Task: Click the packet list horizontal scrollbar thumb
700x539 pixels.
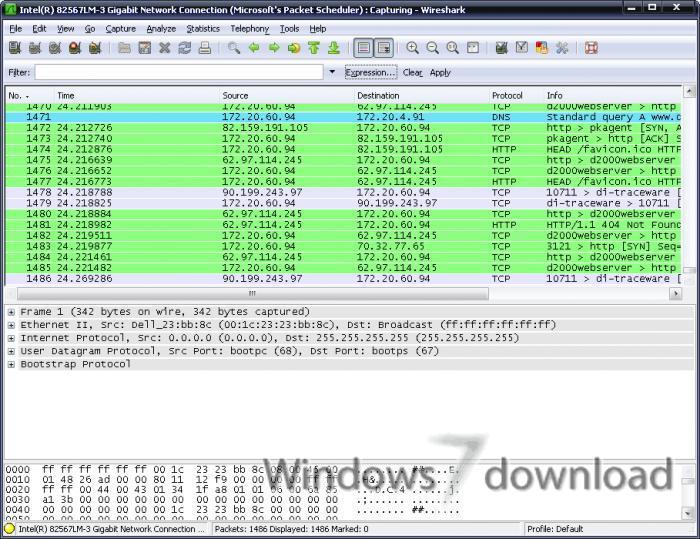Action: tap(253, 294)
